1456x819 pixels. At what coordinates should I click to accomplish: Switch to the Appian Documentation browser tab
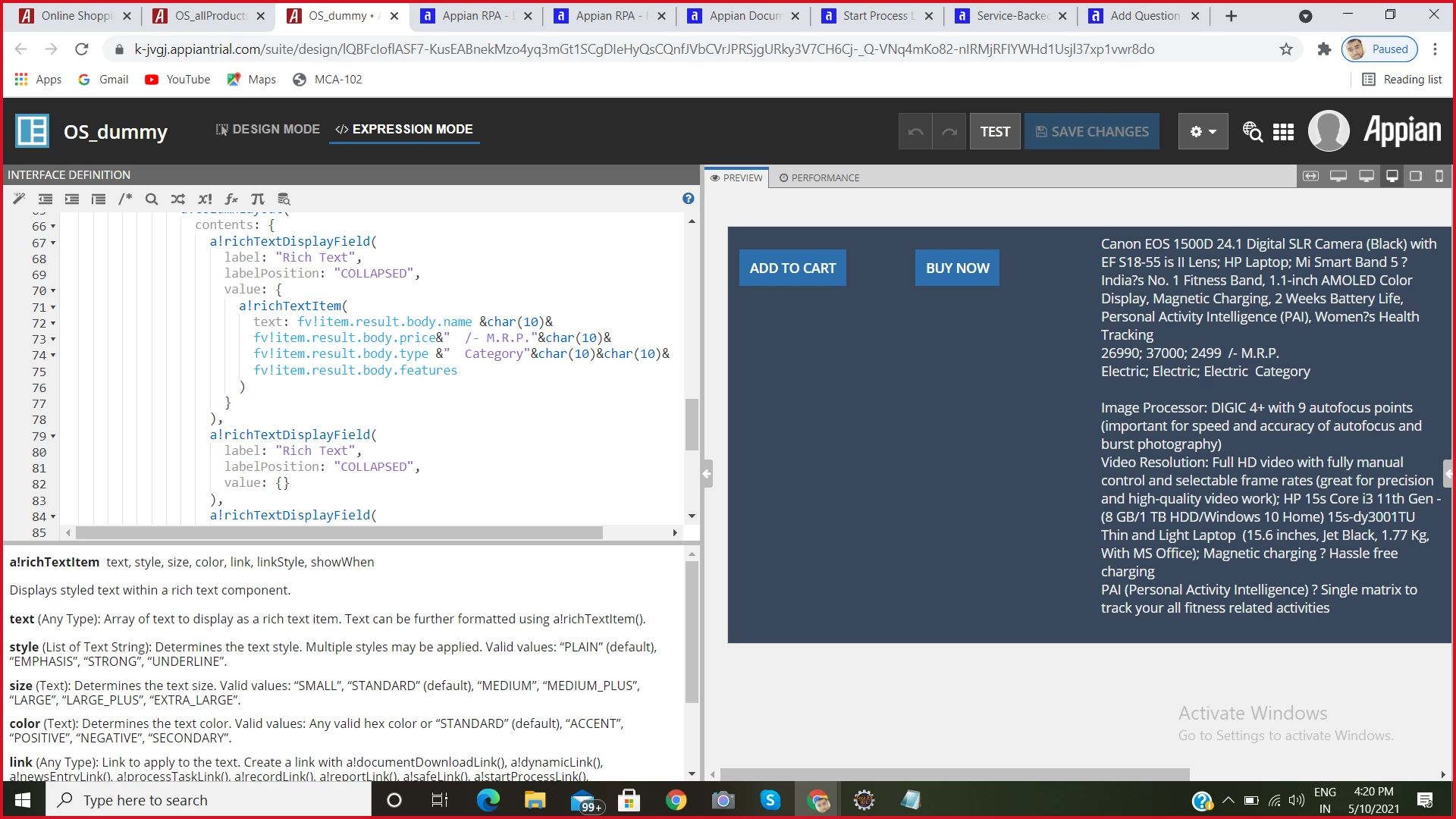click(745, 16)
